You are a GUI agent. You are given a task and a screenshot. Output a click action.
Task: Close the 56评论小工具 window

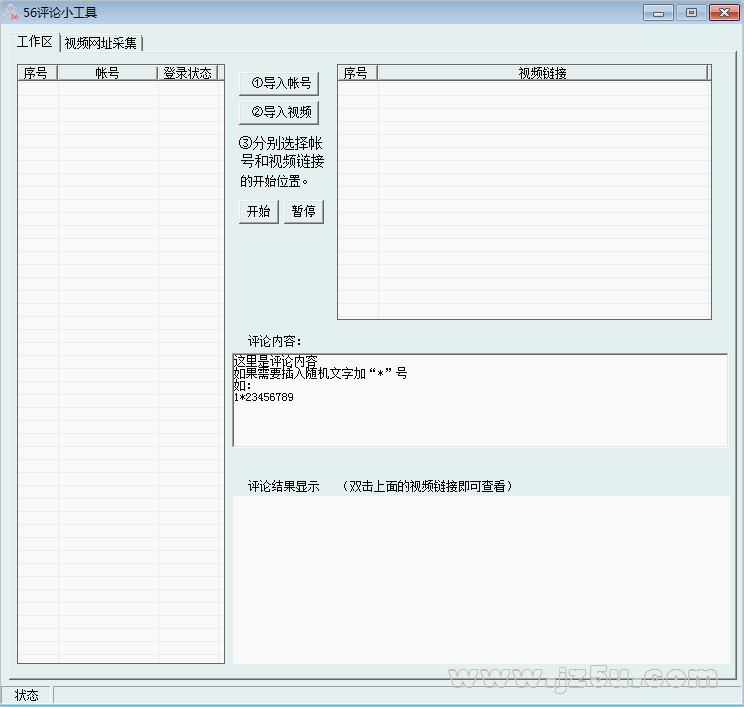tap(724, 13)
